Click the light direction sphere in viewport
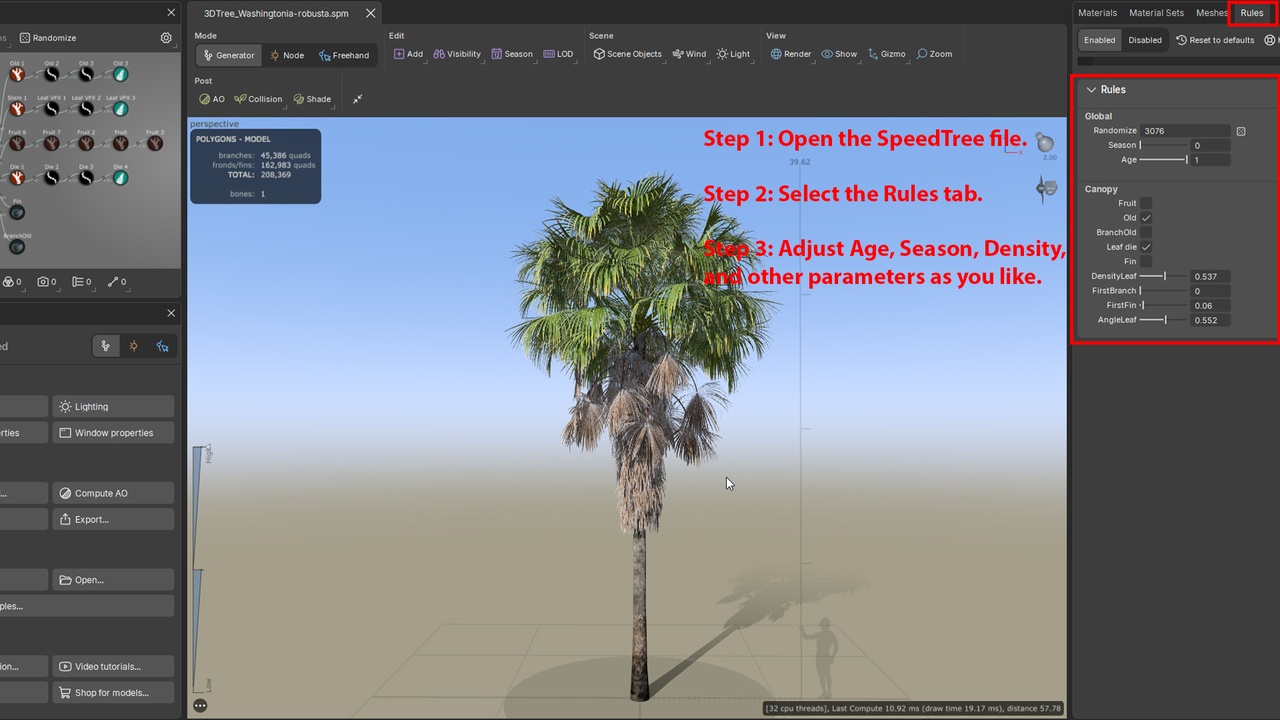The image size is (1280, 720). click(1045, 142)
